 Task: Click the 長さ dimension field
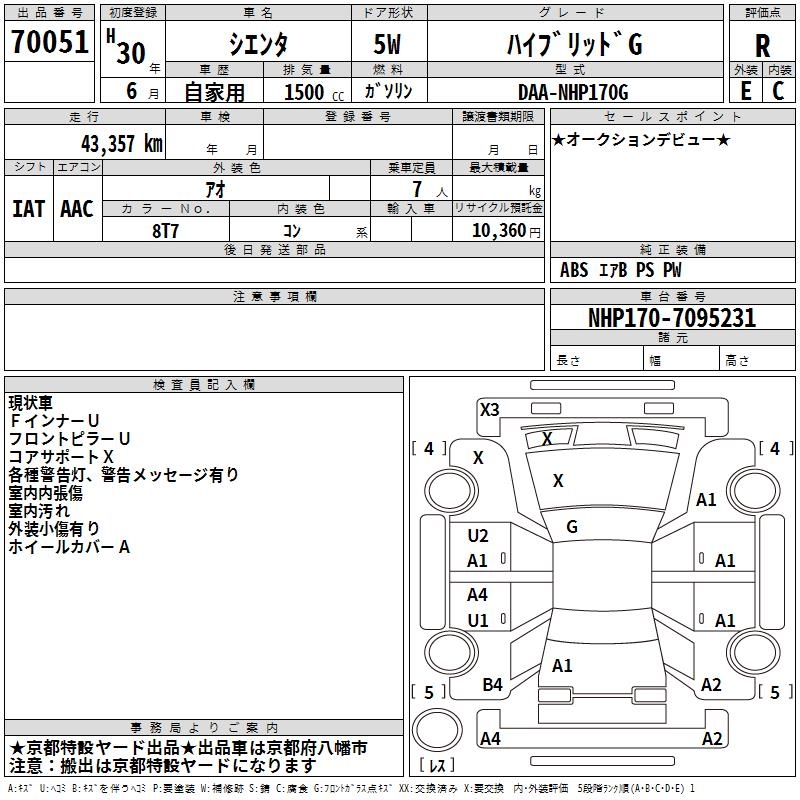(x=596, y=360)
